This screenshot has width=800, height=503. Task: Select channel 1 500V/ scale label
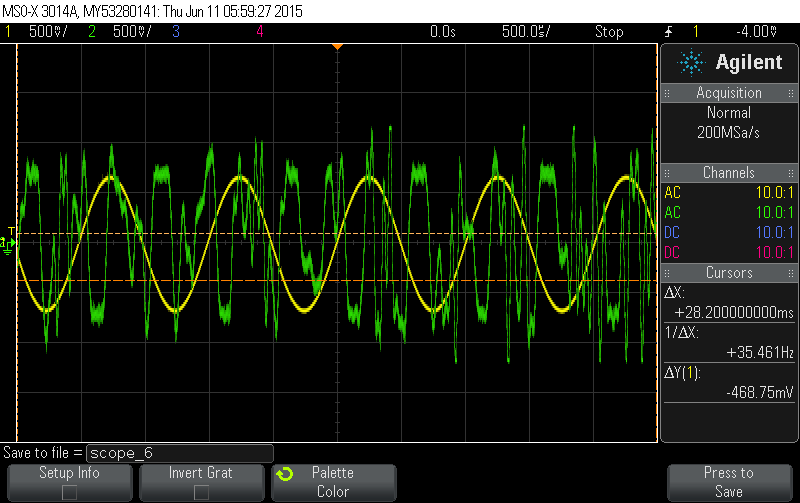pyautogui.click(x=48, y=32)
